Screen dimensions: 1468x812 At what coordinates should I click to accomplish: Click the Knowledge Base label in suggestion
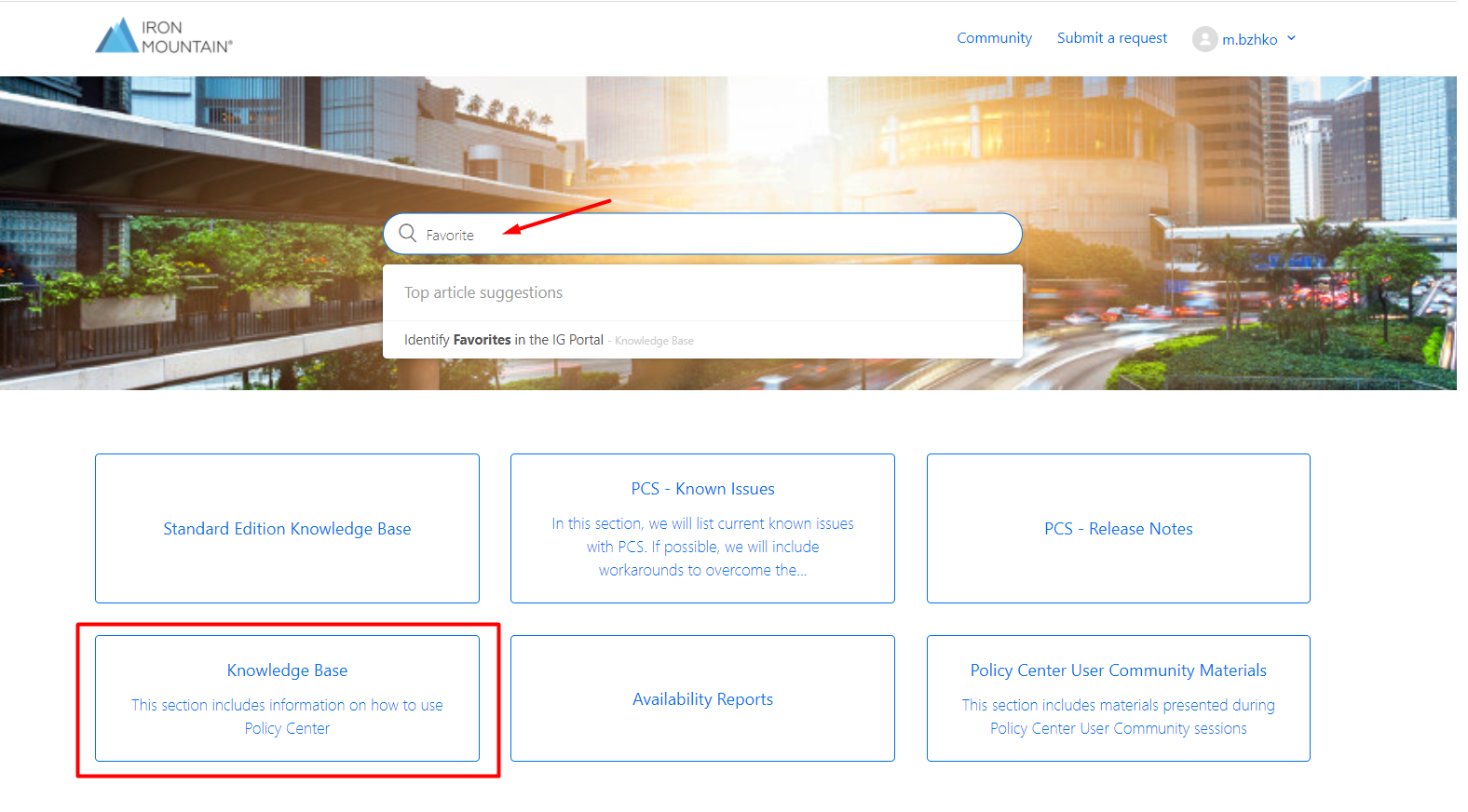click(654, 341)
